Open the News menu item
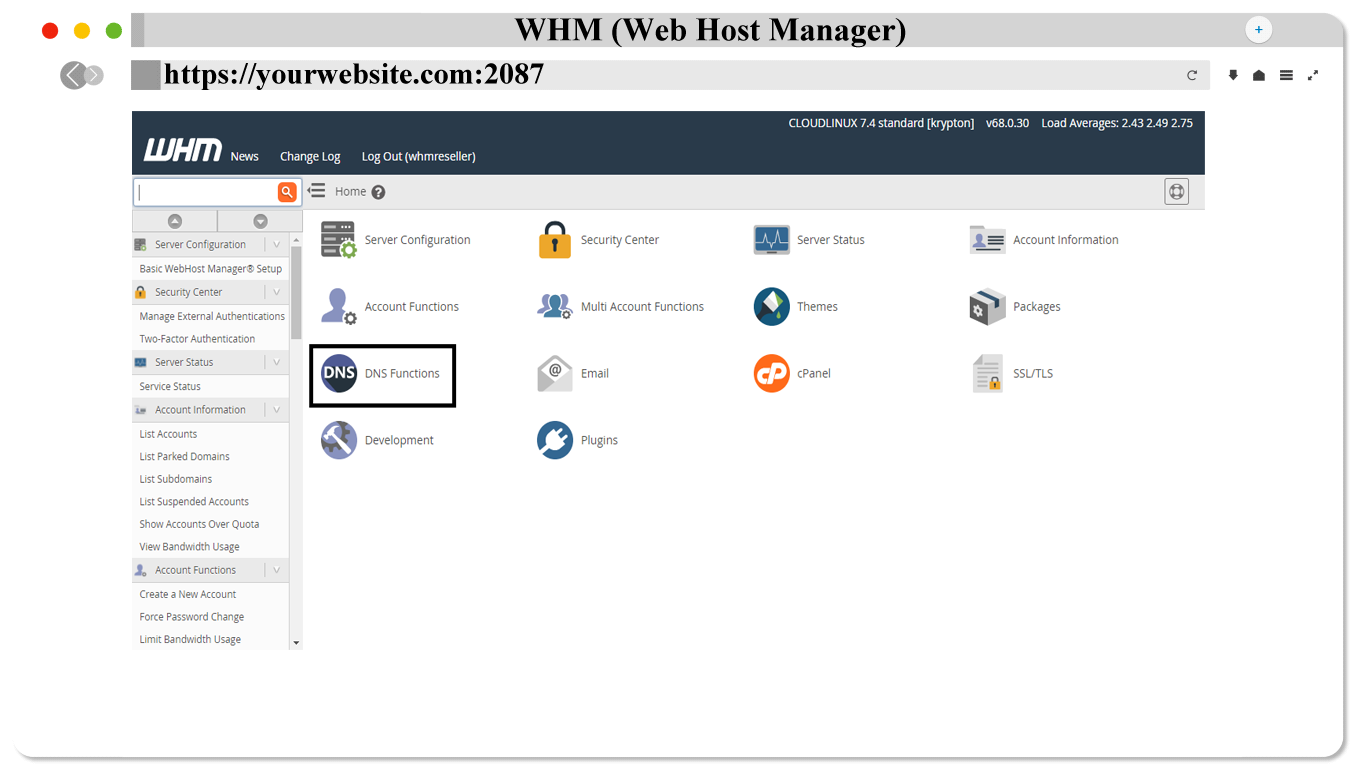 [244, 156]
